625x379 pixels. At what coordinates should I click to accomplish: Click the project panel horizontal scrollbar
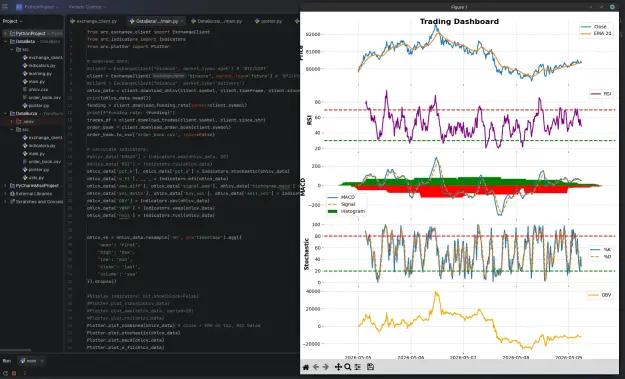click(x=16, y=350)
